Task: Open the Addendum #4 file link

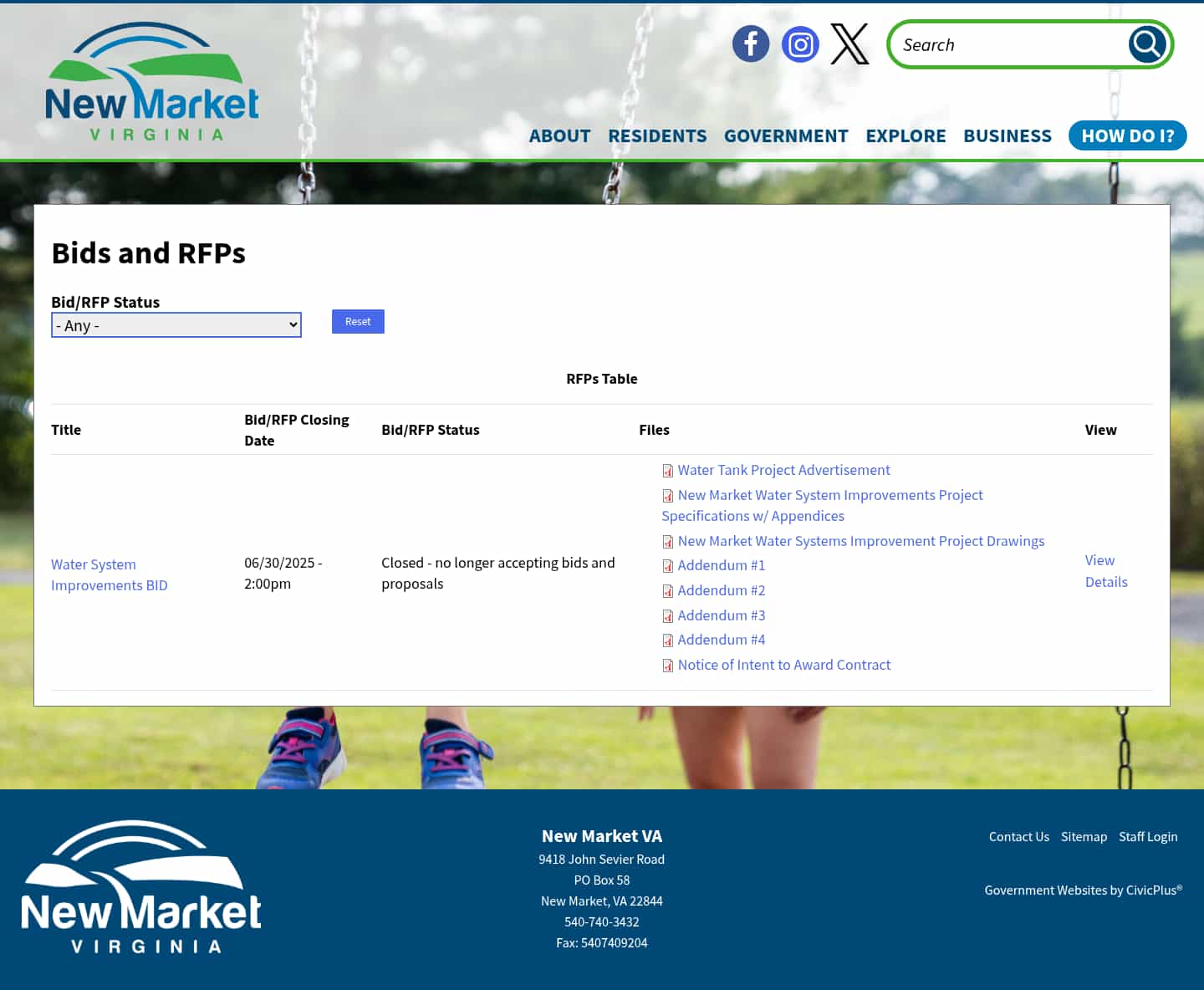Action: coord(722,640)
